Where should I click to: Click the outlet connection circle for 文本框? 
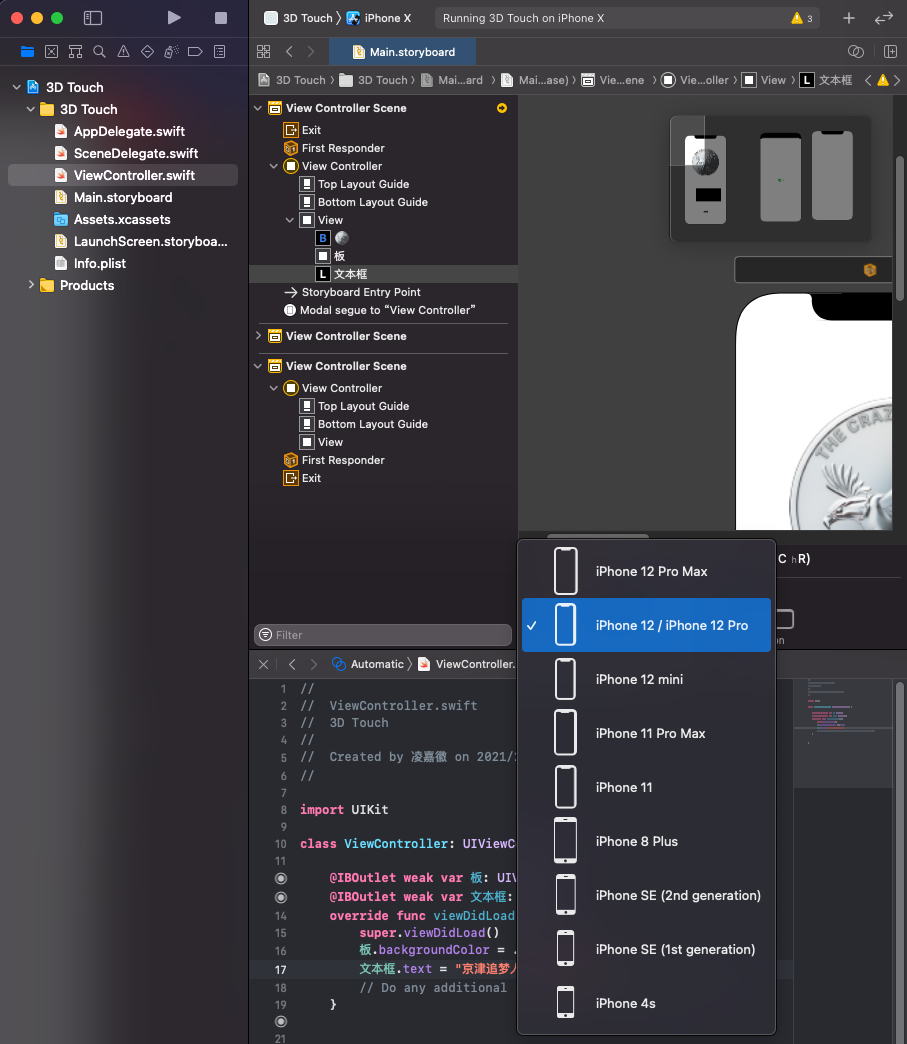click(281, 897)
